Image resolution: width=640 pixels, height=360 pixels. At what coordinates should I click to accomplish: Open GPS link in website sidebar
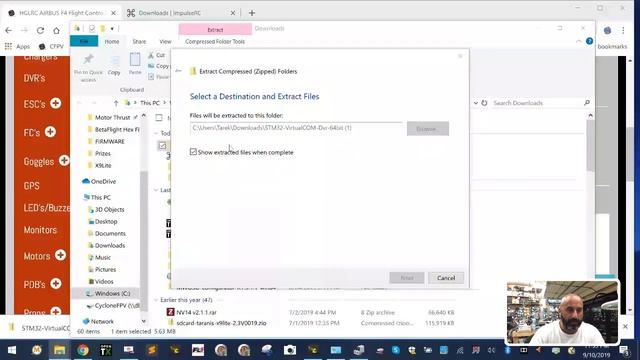31,186
